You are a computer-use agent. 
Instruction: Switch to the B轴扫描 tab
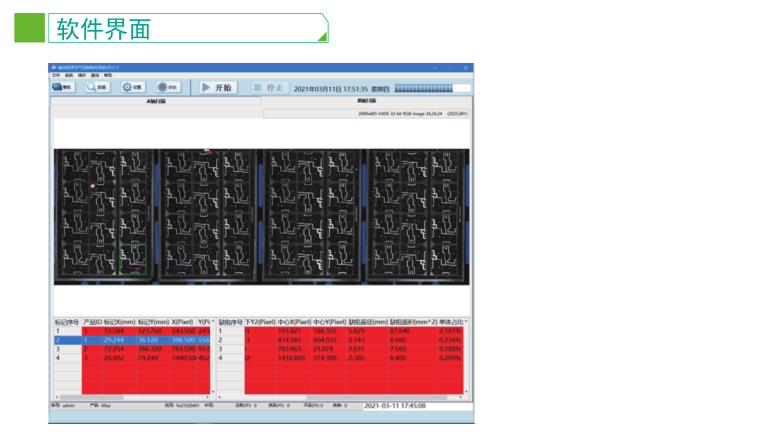(366, 101)
